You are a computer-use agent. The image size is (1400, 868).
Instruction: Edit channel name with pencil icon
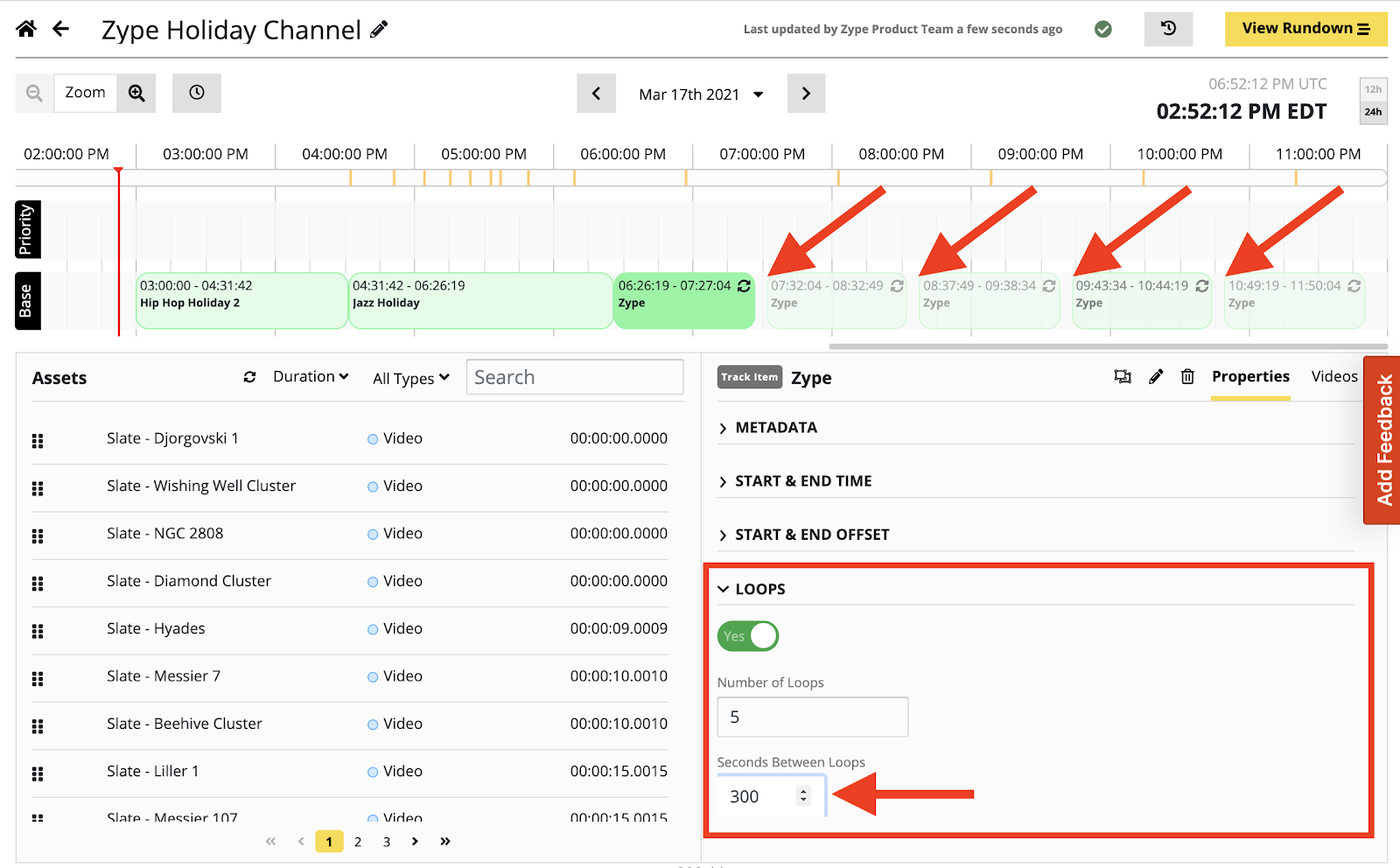(x=379, y=30)
